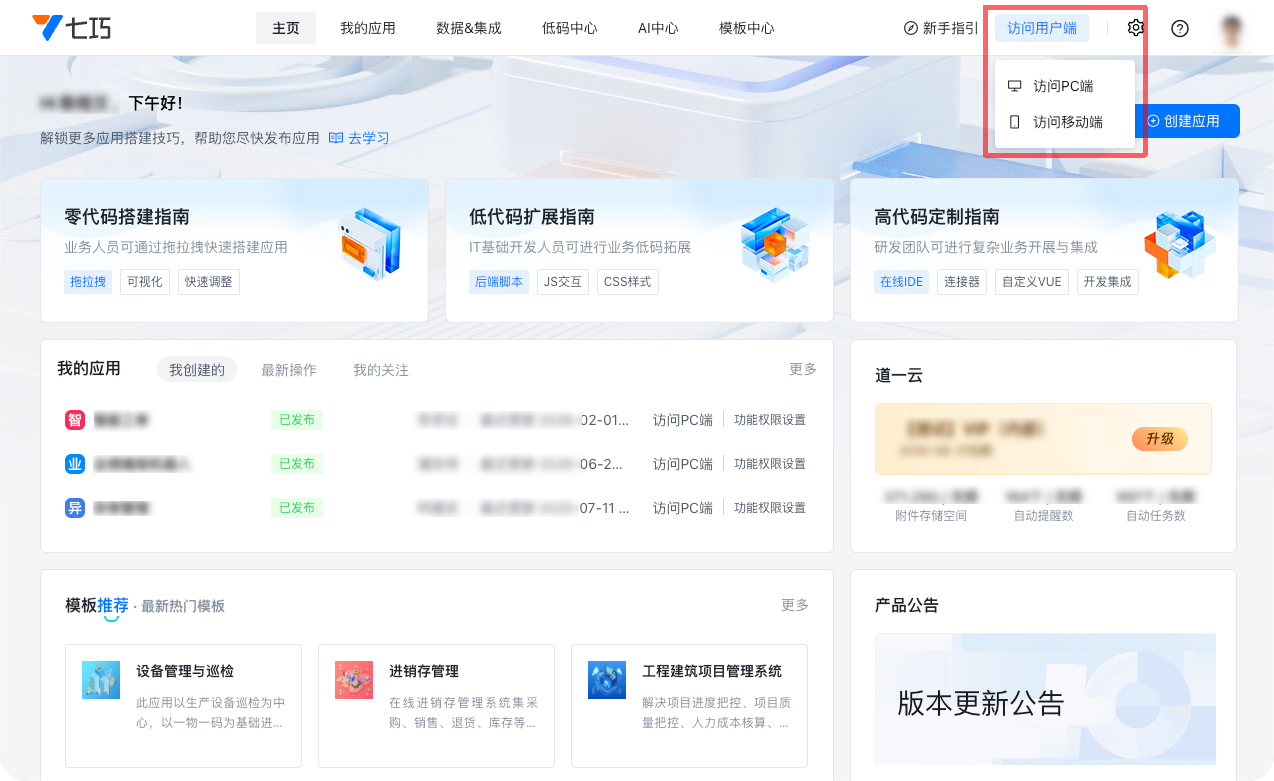Choose 访问移动端 from the dropdown
1274x781 pixels.
1065,122
